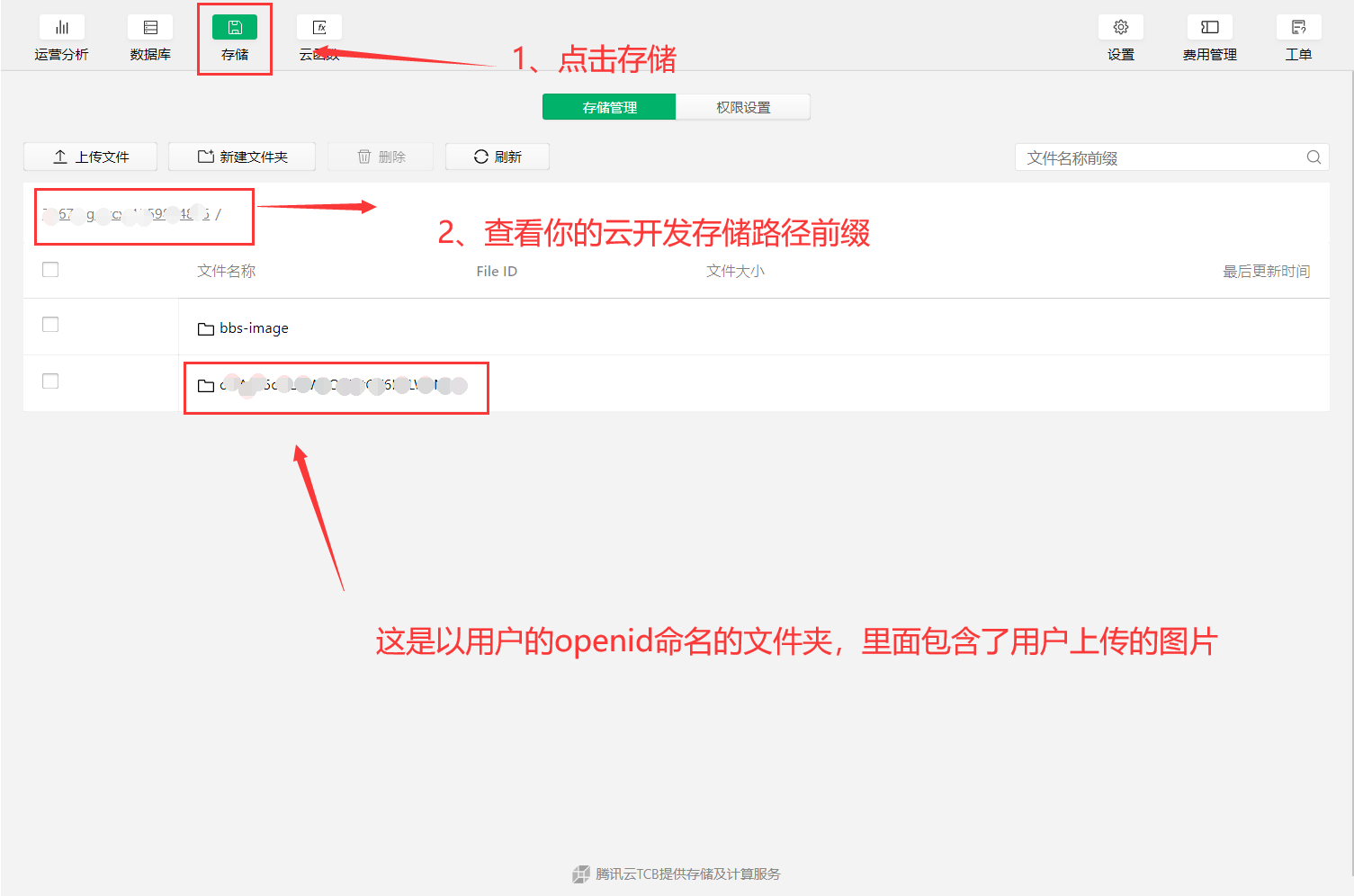
Task: Click the 文件大小 column header
Action: point(735,271)
